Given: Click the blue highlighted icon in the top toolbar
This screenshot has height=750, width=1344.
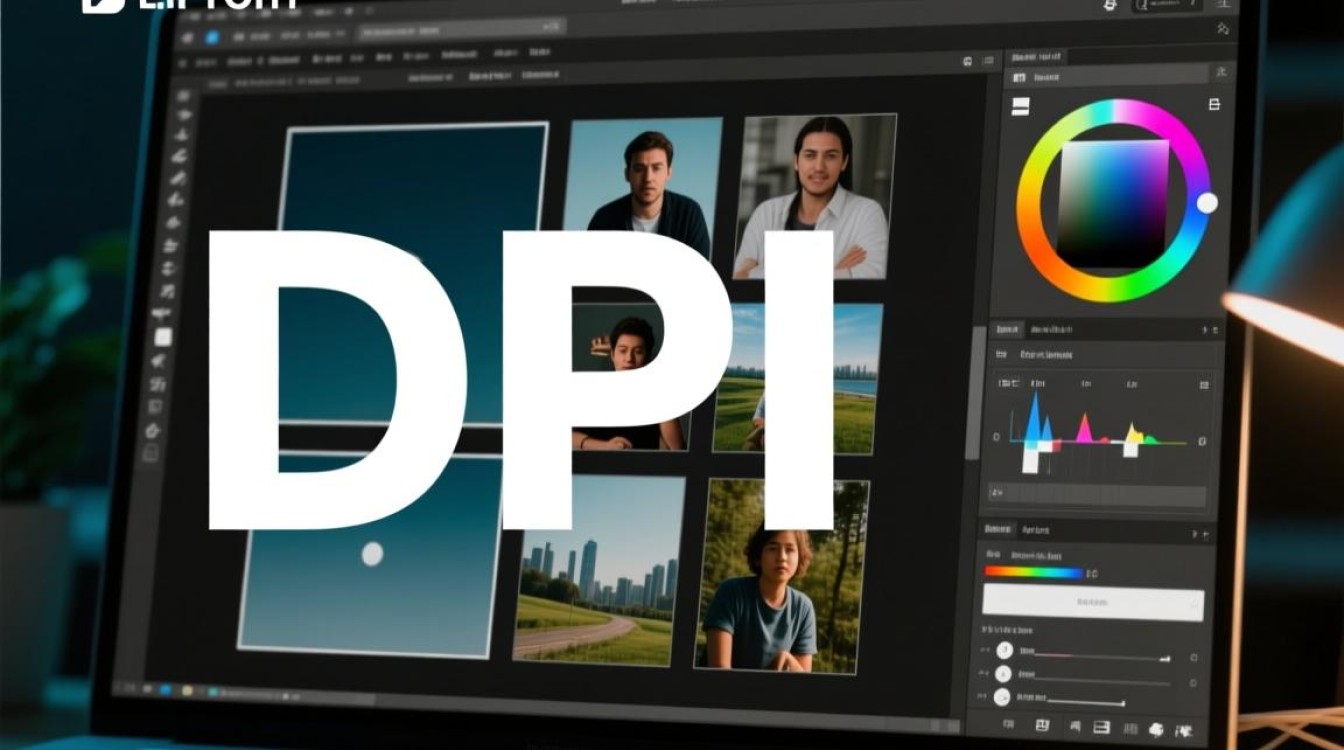Looking at the screenshot, I should 212,37.
